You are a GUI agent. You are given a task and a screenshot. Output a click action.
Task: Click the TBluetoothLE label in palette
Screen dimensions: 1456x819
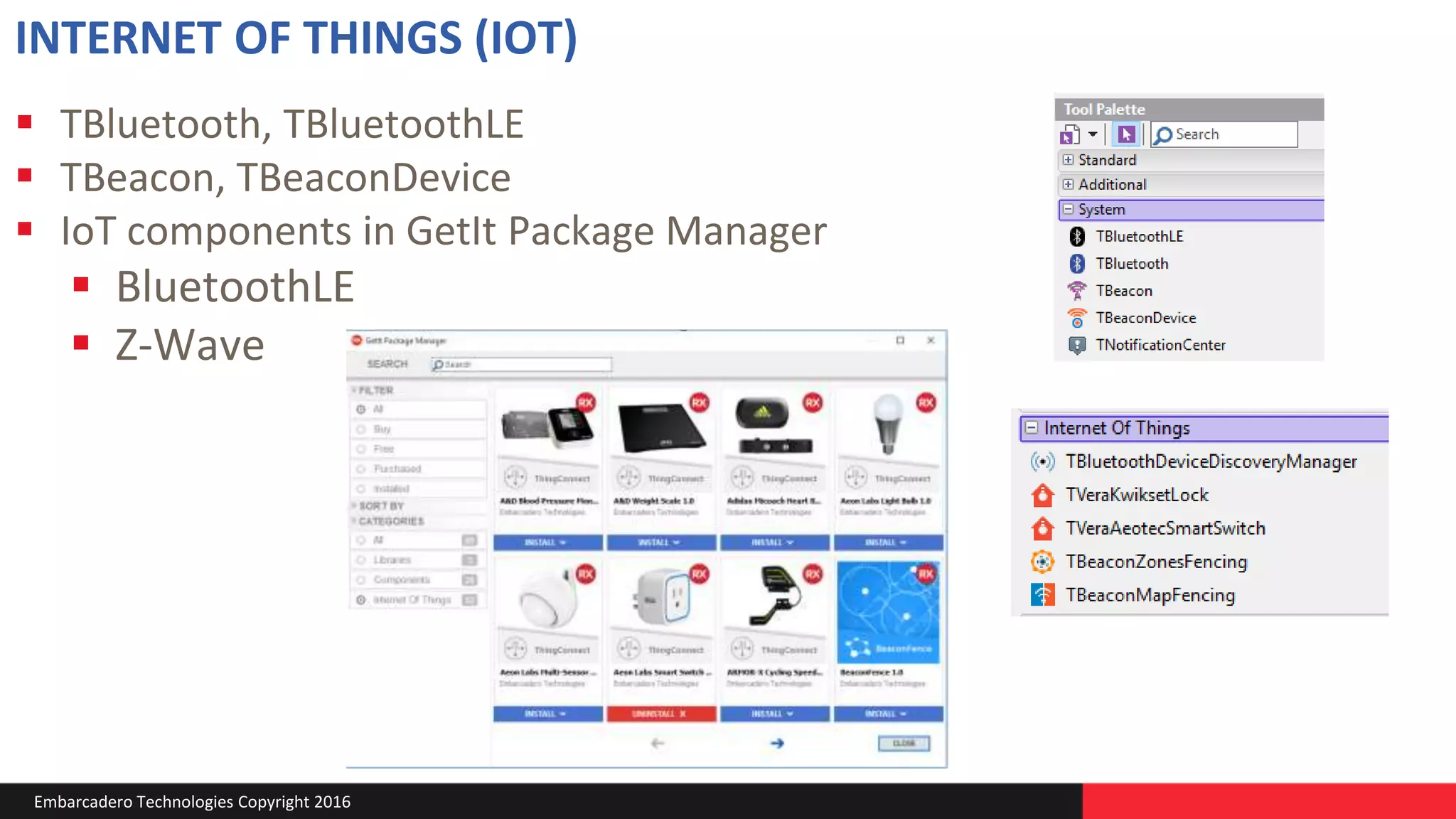tap(1140, 237)
